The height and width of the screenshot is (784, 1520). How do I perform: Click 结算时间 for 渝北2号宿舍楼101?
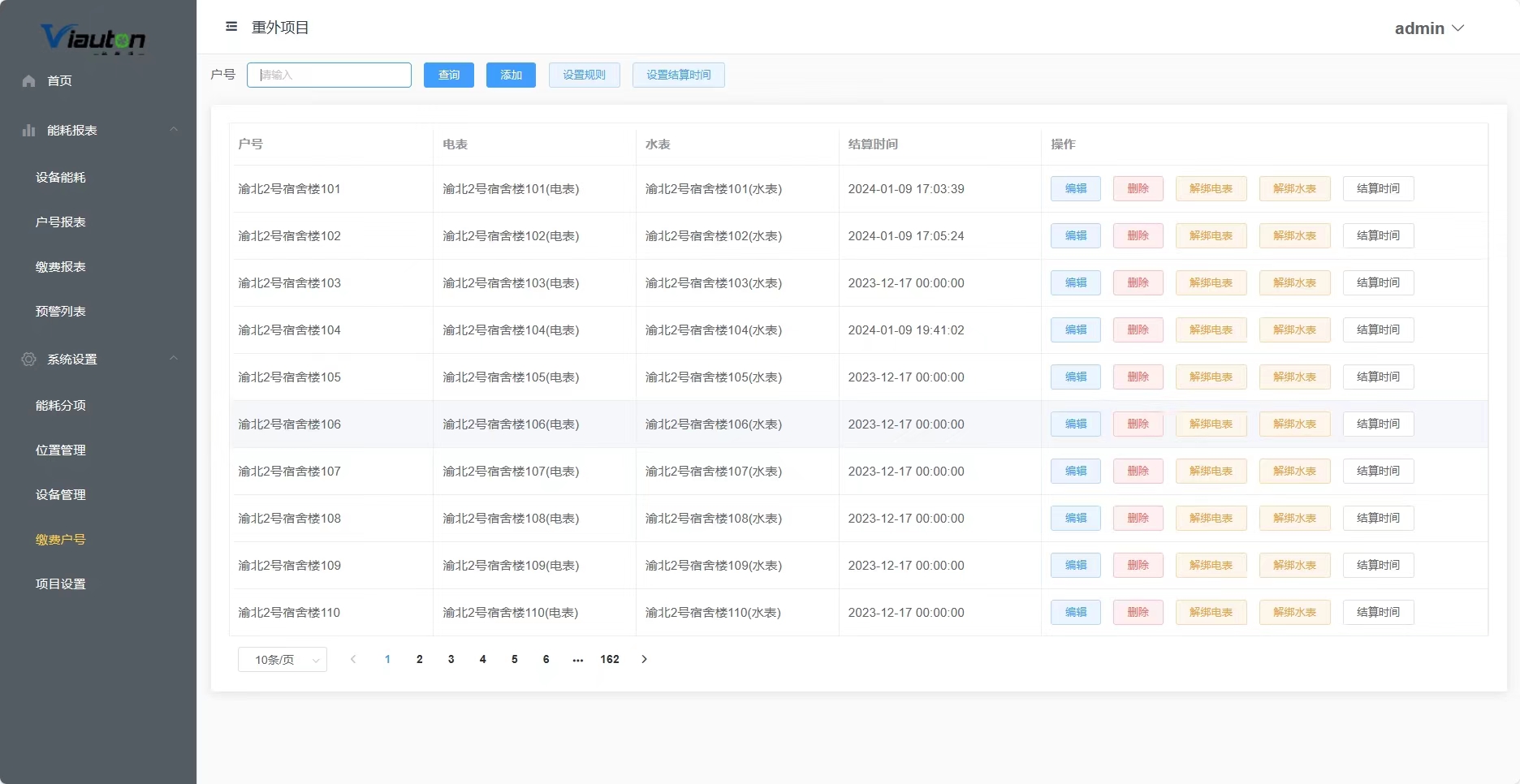click(x=1379, y=188)
